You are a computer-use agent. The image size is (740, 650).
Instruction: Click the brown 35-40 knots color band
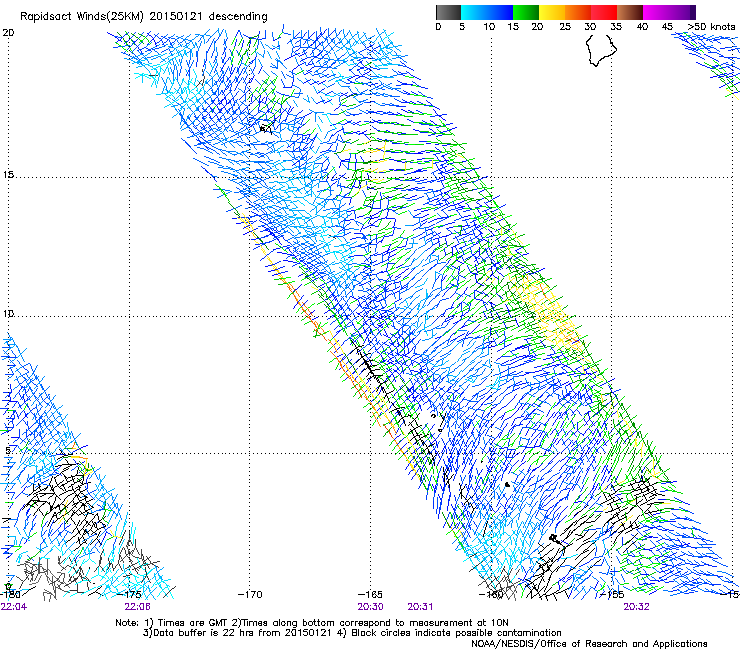click(630, 12)
